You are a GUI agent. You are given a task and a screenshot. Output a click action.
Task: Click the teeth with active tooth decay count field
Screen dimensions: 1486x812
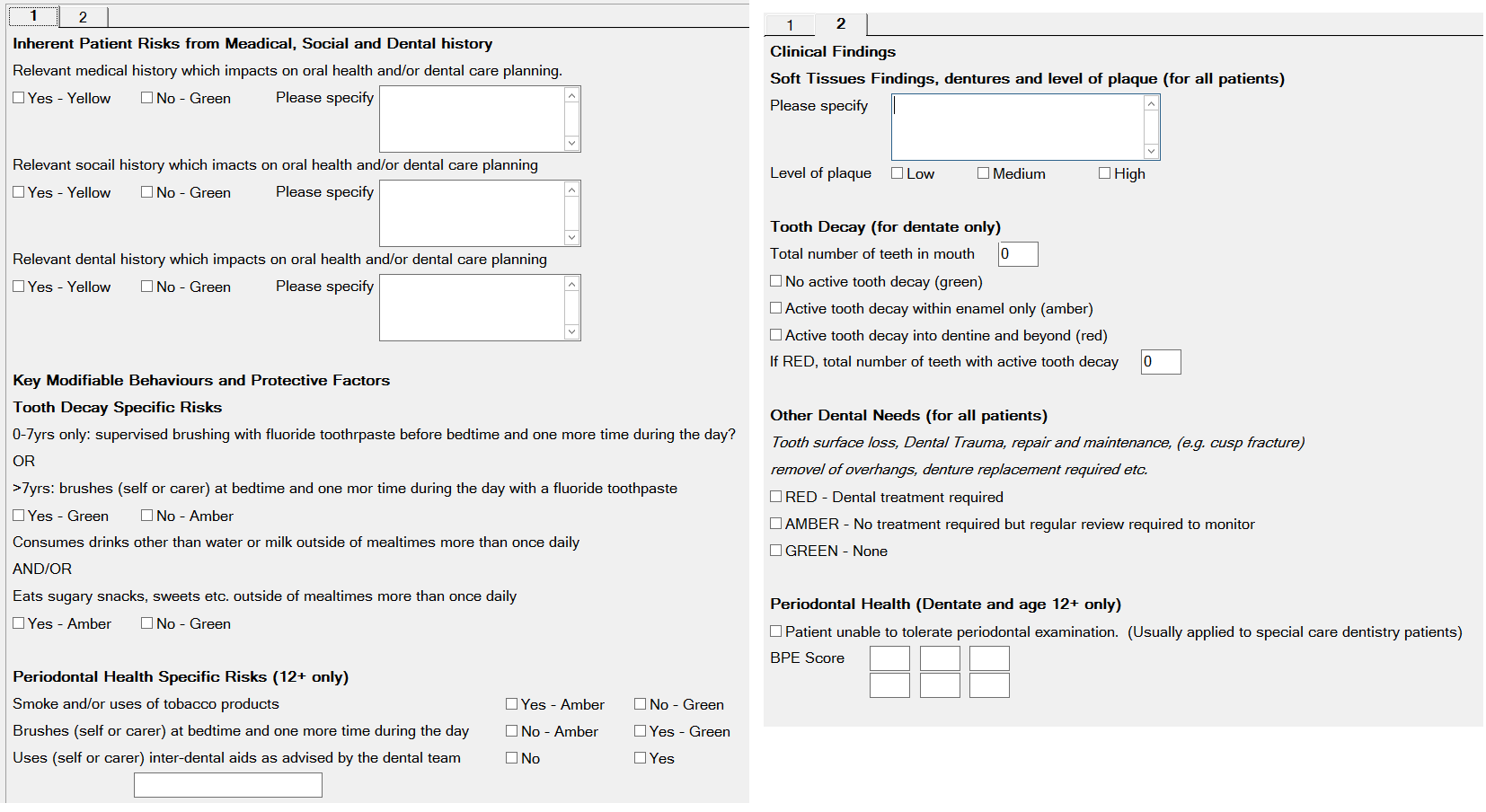(x=1161, y=362)
